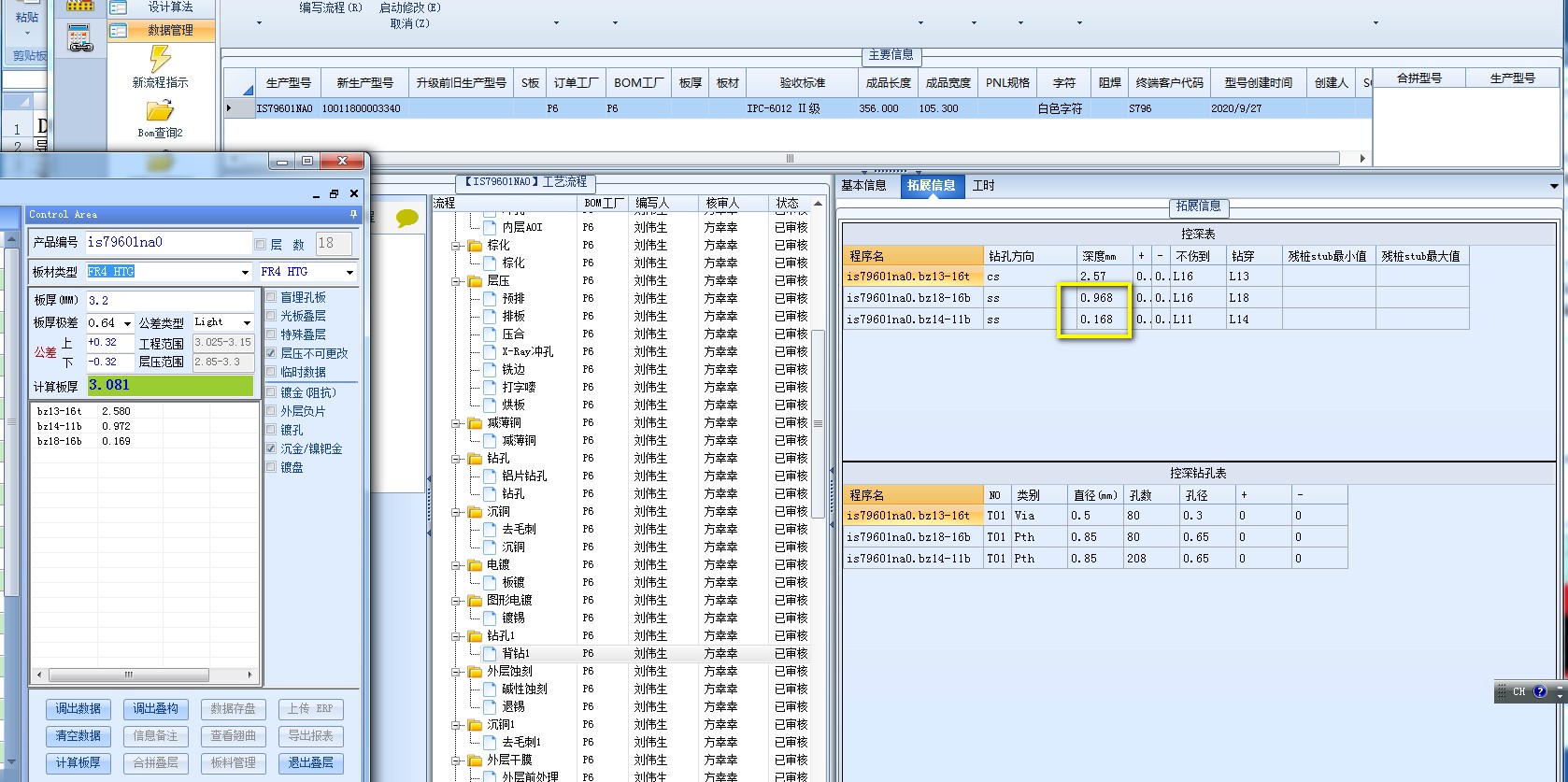Collapse the 外层蚀刻 tree node
The width and height of the screenshot is (1568, 782).
point(457,671)
